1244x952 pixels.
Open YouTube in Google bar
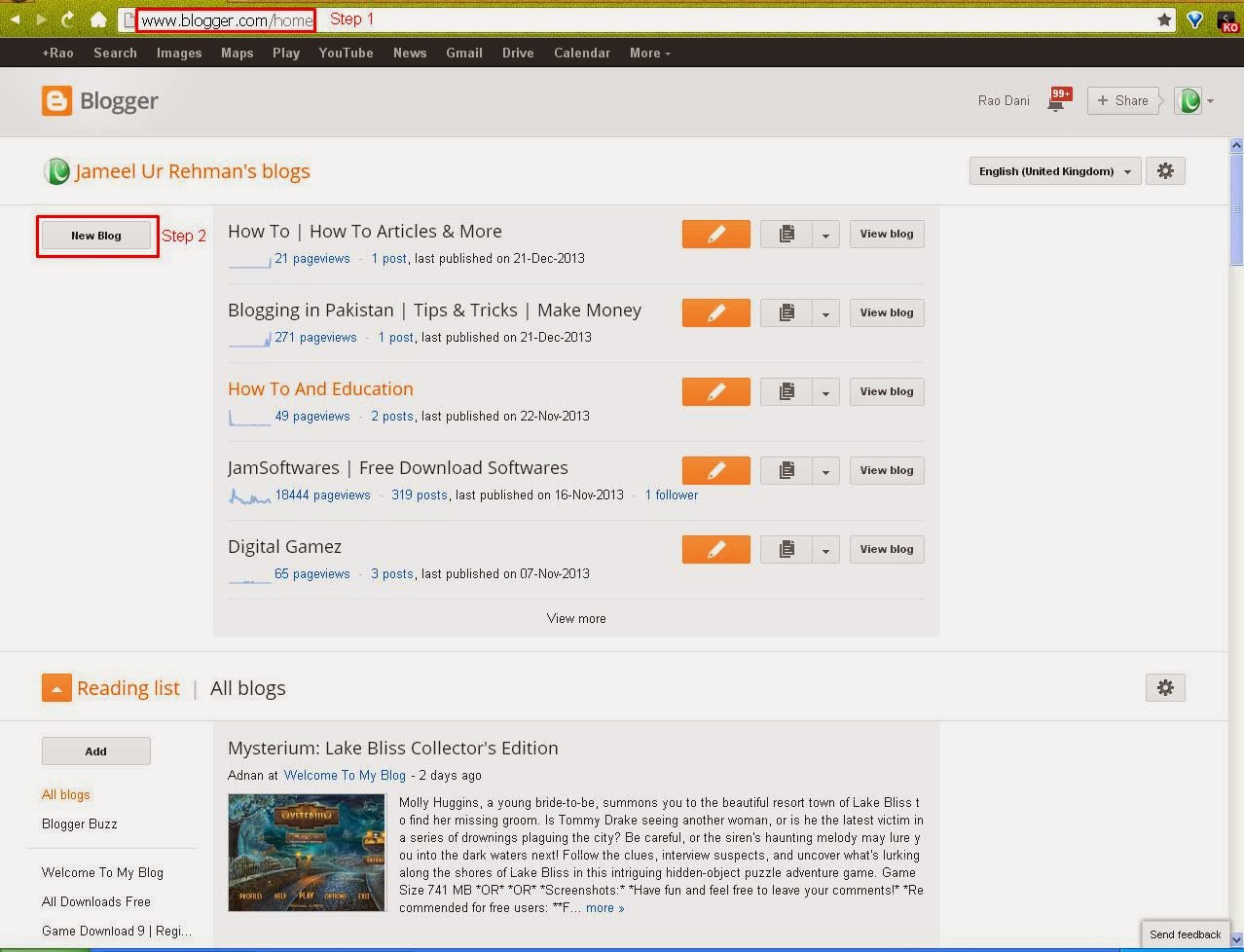coord(346,53)
